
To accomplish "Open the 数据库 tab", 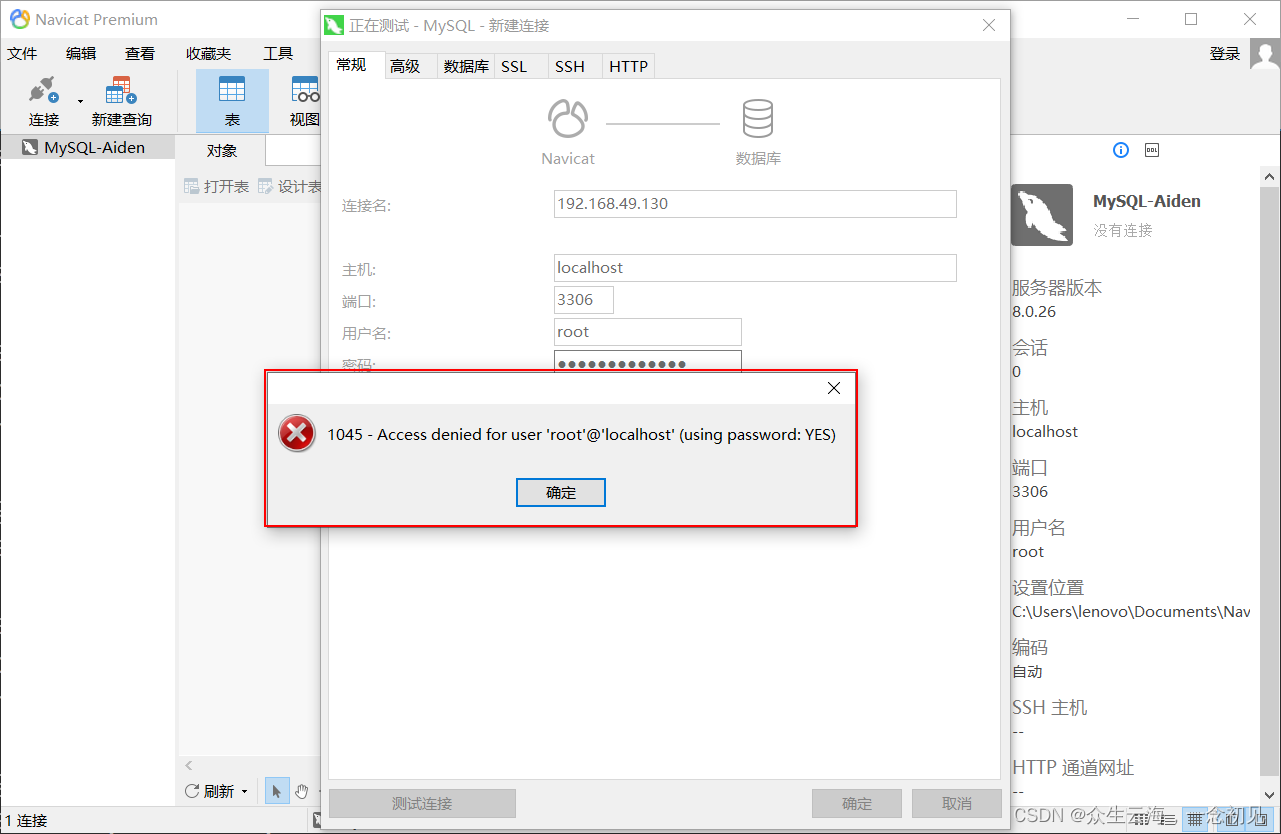I will coord(466,67).
